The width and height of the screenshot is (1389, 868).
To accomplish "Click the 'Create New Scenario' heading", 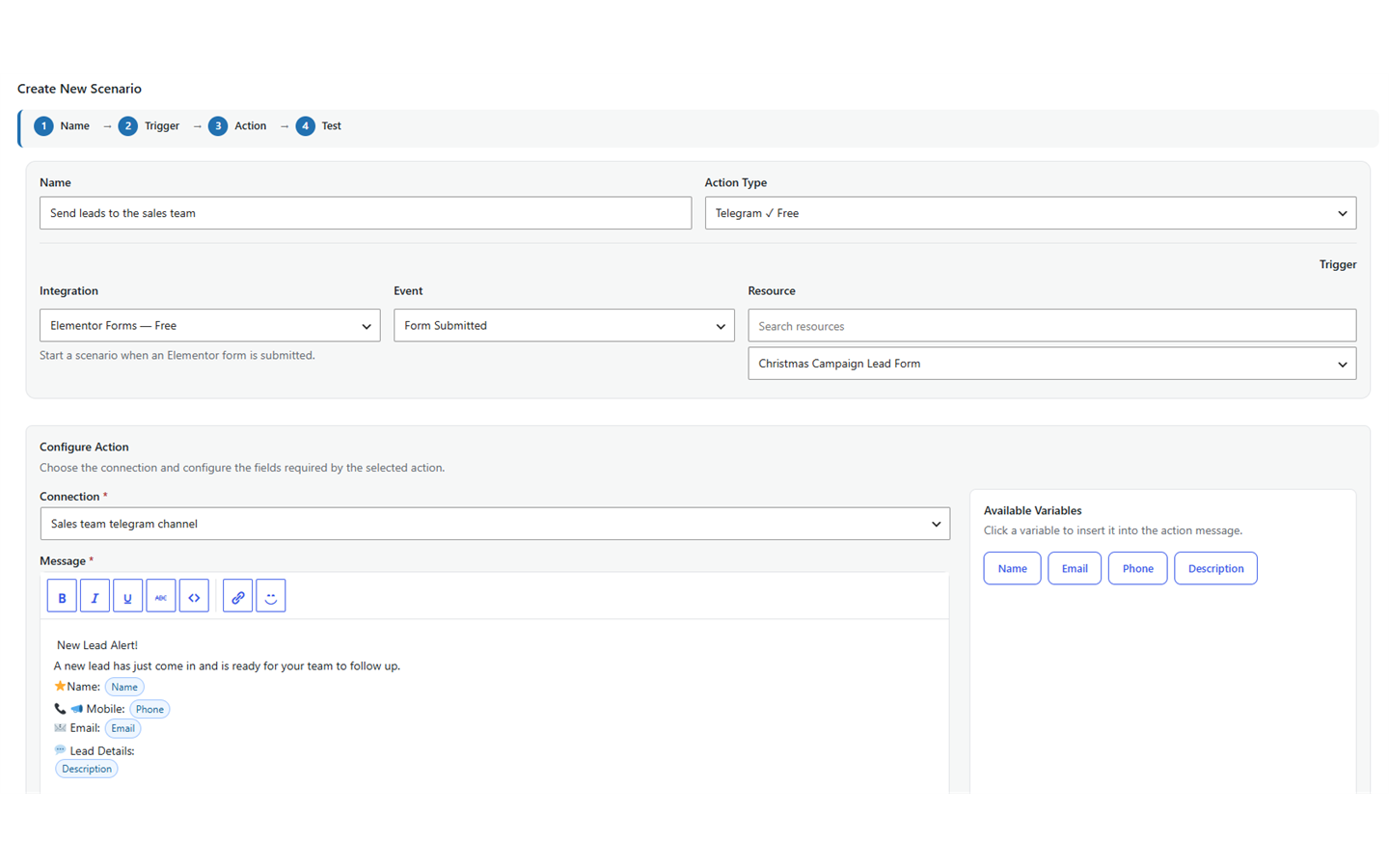I will [79, 89].
